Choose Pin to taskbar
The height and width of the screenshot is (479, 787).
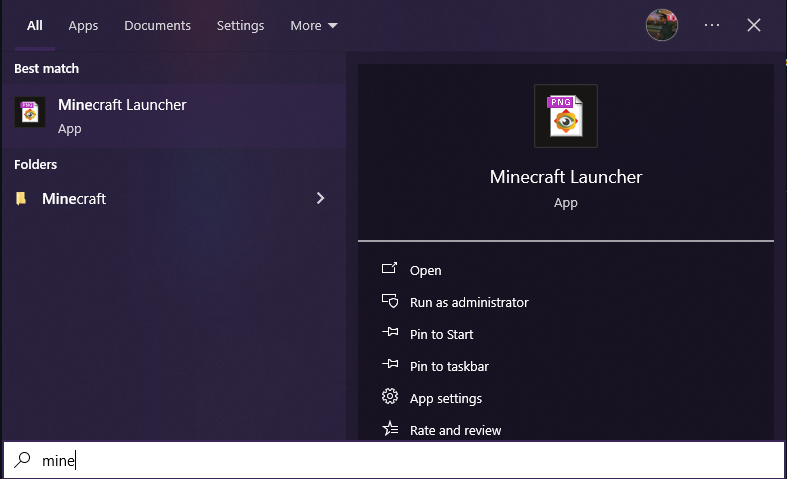tap(449, 367)
